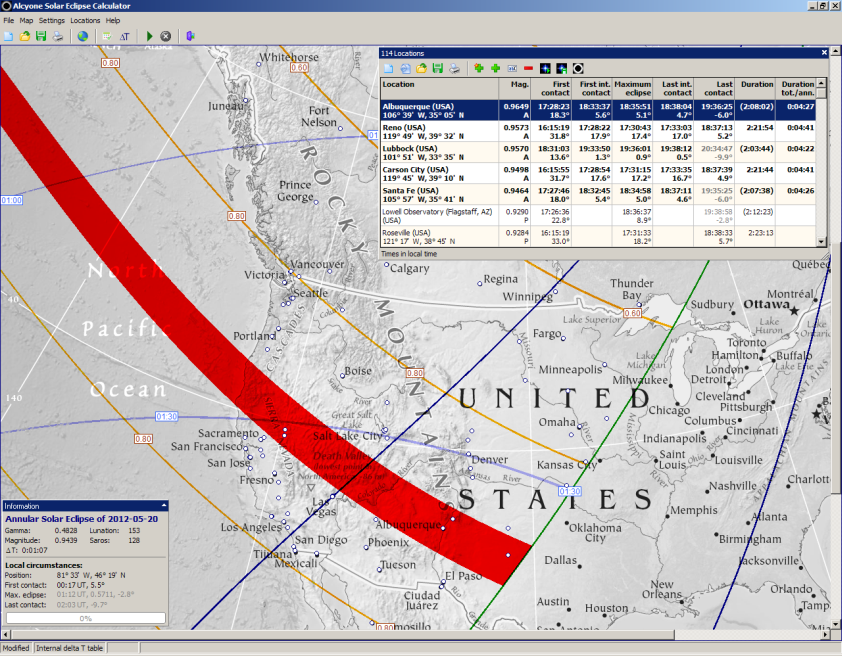Switch to the Internal delta T table tab
Screen dimensions: 842x656
70,648
